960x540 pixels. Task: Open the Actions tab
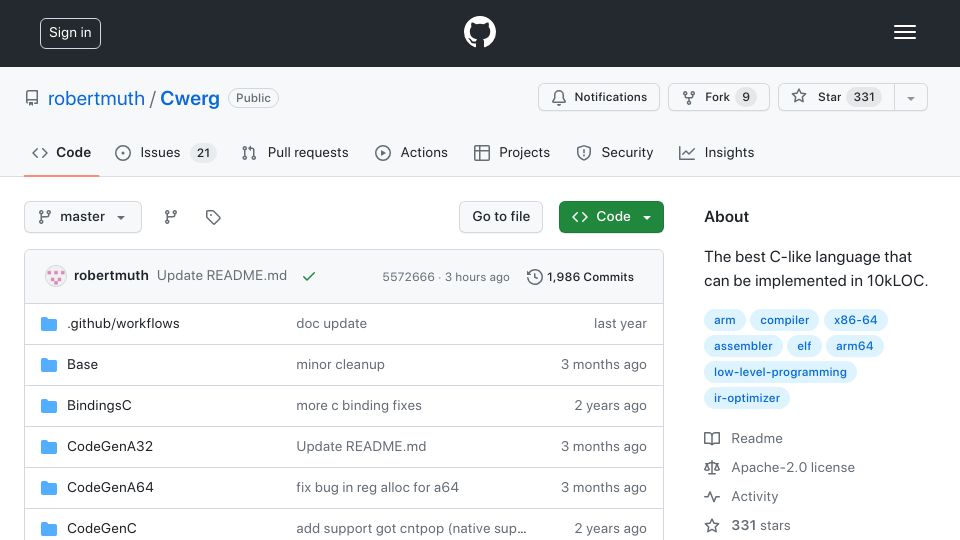tap(411, 152)
